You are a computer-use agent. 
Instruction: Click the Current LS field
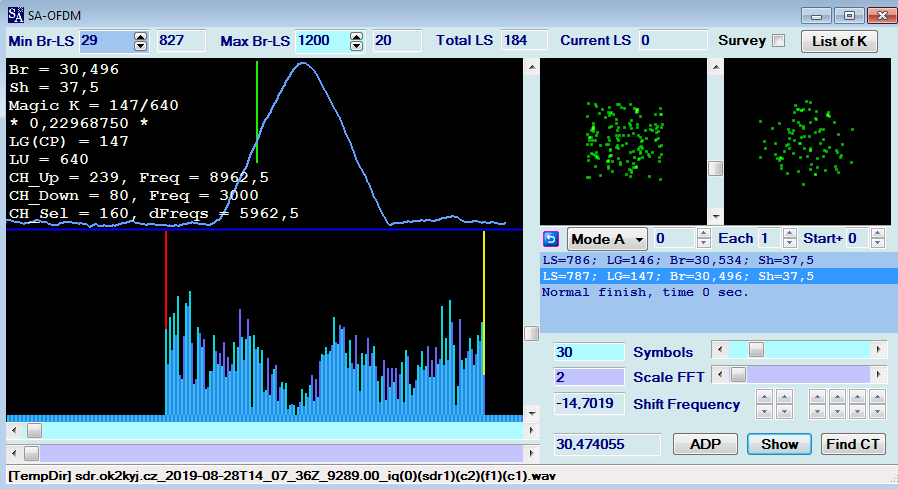[673, 41]
